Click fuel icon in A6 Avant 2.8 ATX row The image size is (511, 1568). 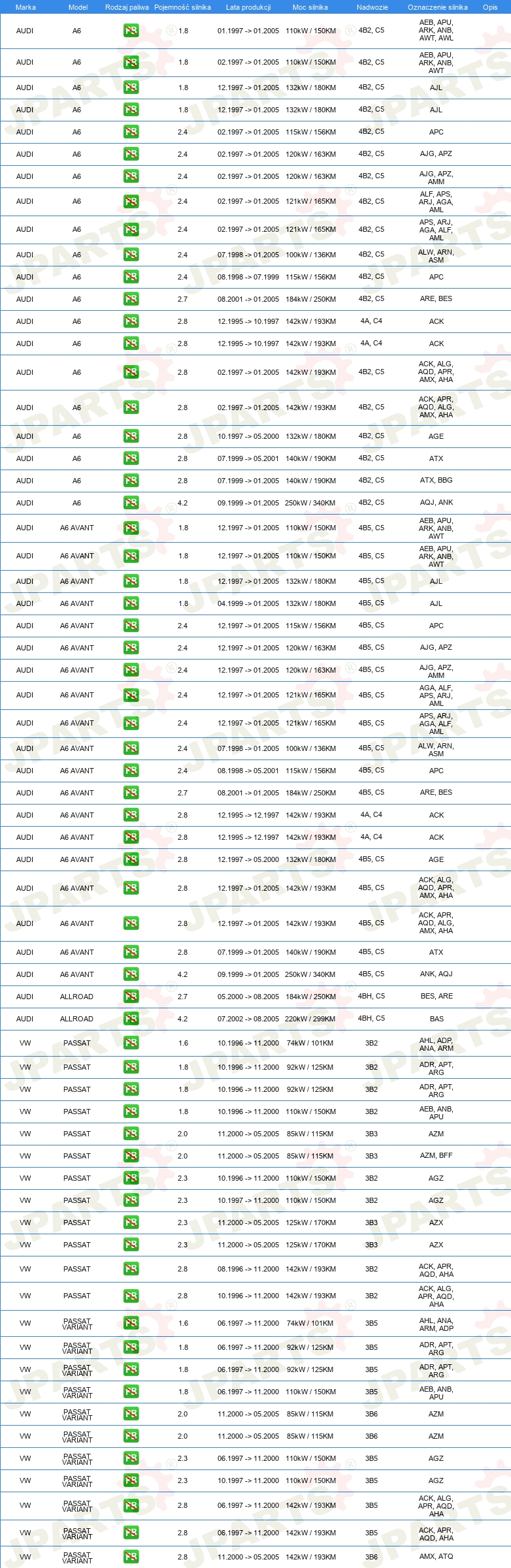coord(131,952)
